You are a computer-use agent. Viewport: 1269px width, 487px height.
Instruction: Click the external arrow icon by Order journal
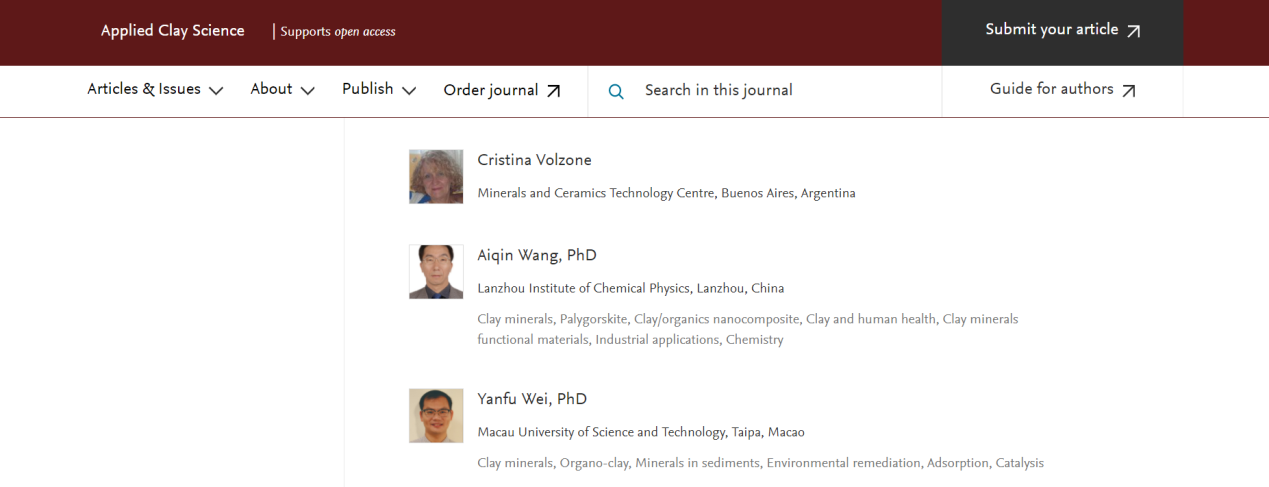(x=553, y=91)
